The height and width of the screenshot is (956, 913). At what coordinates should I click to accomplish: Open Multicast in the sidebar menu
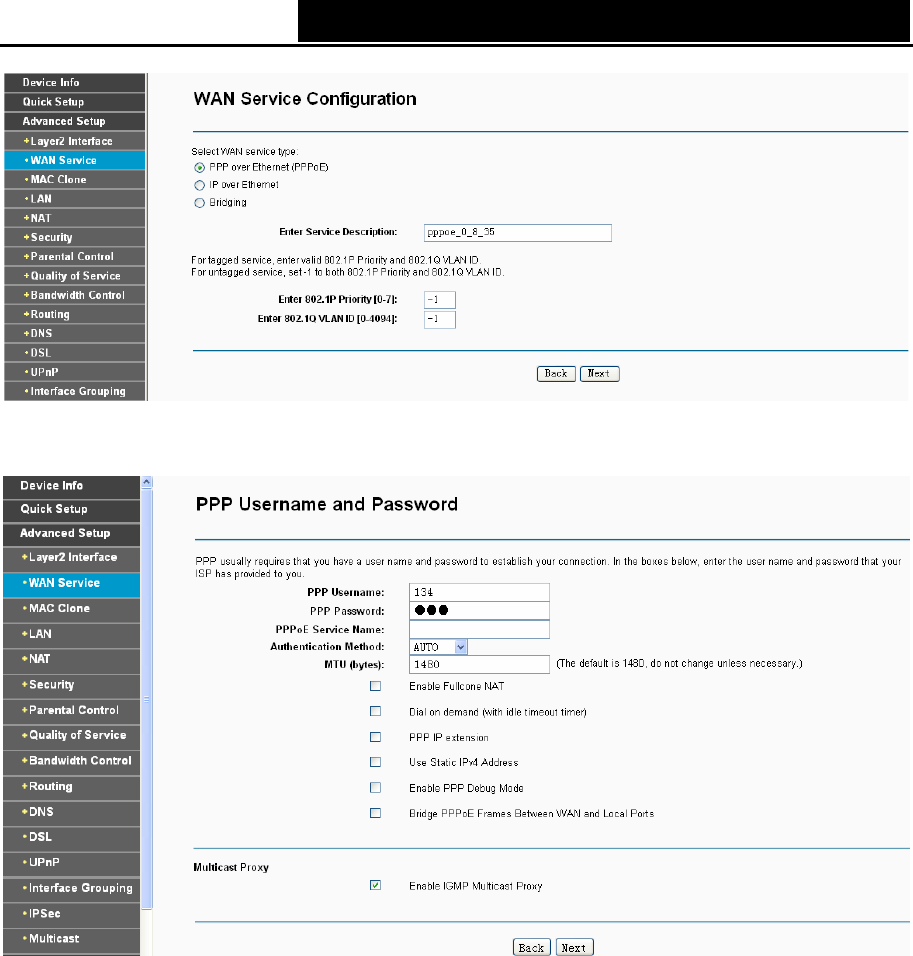71,939
